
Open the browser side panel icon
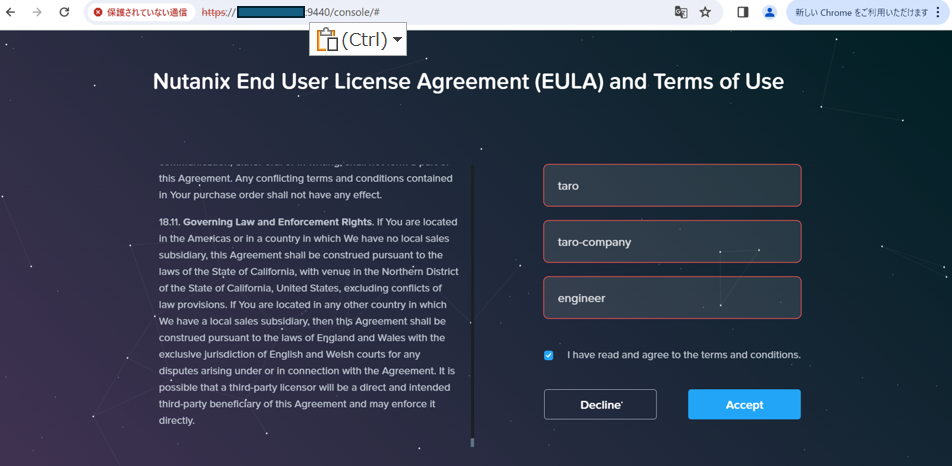tap(743, 12)
